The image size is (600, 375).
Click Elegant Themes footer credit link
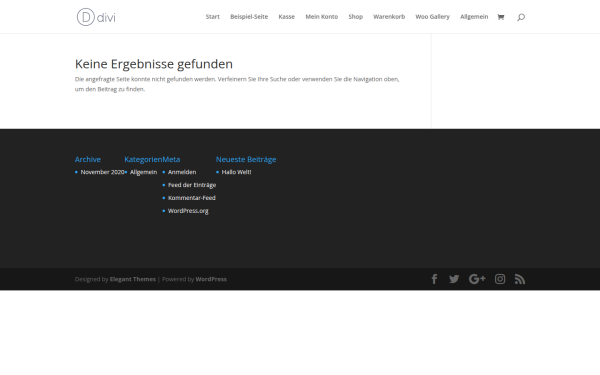tap(133, 279)
